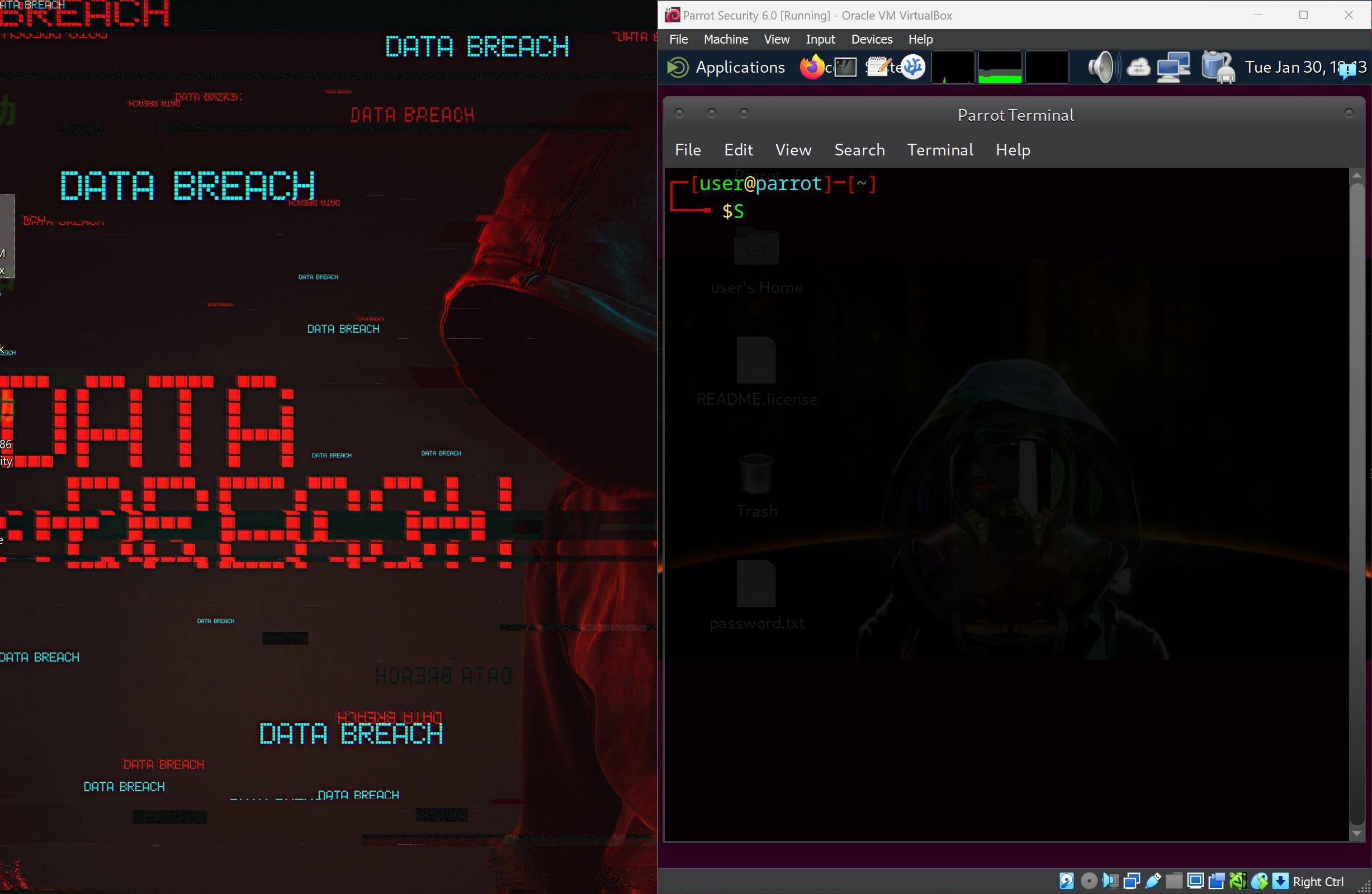This screenshot has height=894, width=1372.
Task: Launch Firefox from the Parrot panel
Action: coord(812,68)
